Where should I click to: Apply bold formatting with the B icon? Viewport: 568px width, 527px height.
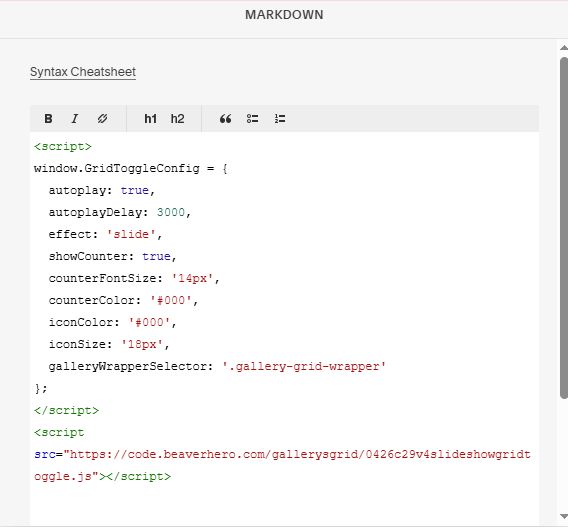pyautogui.click(x=48, y=118)
